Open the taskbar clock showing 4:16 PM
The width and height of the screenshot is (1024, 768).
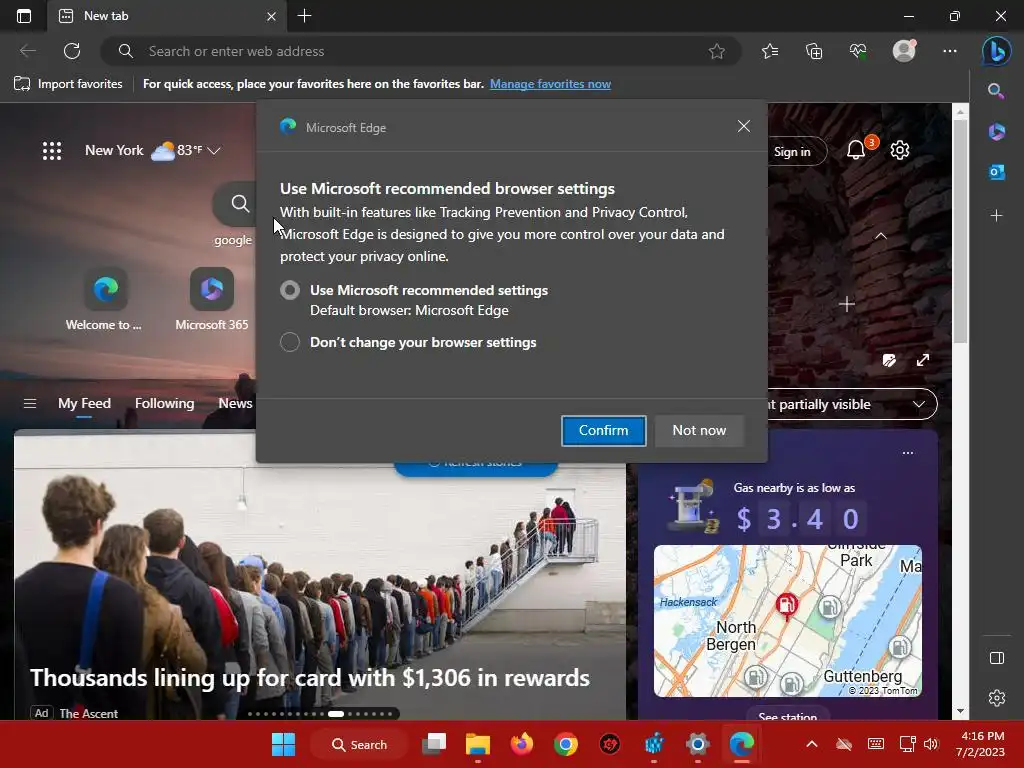pos(980,744)
